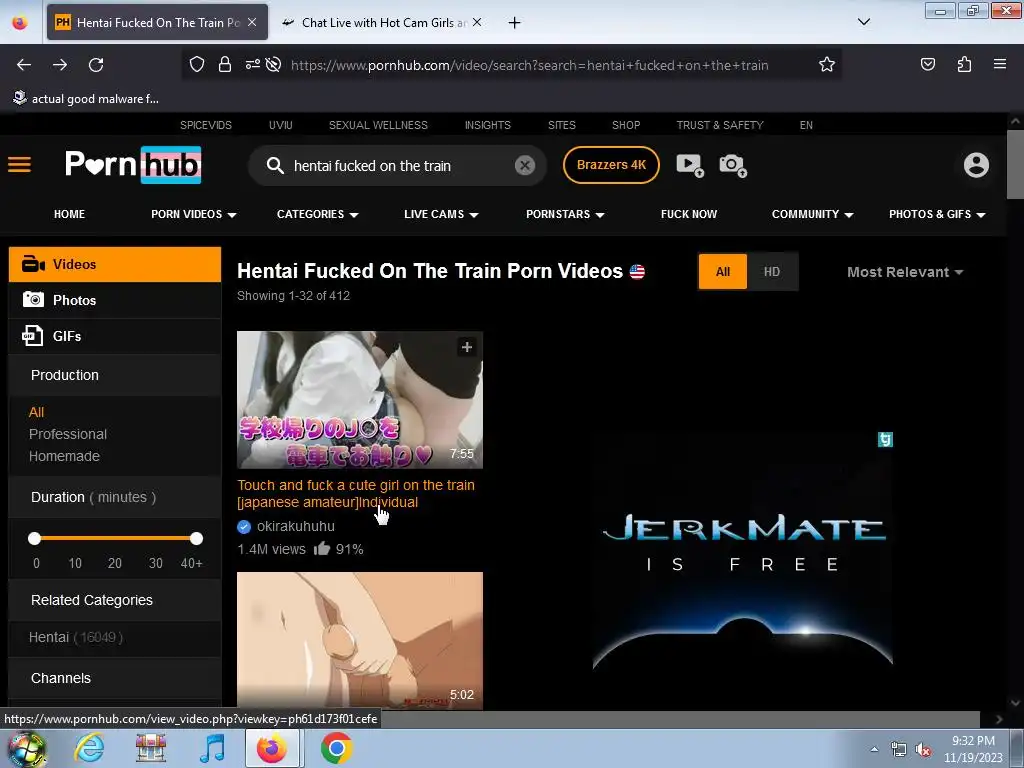Expand the Community nav dropdown

point(812,214)
